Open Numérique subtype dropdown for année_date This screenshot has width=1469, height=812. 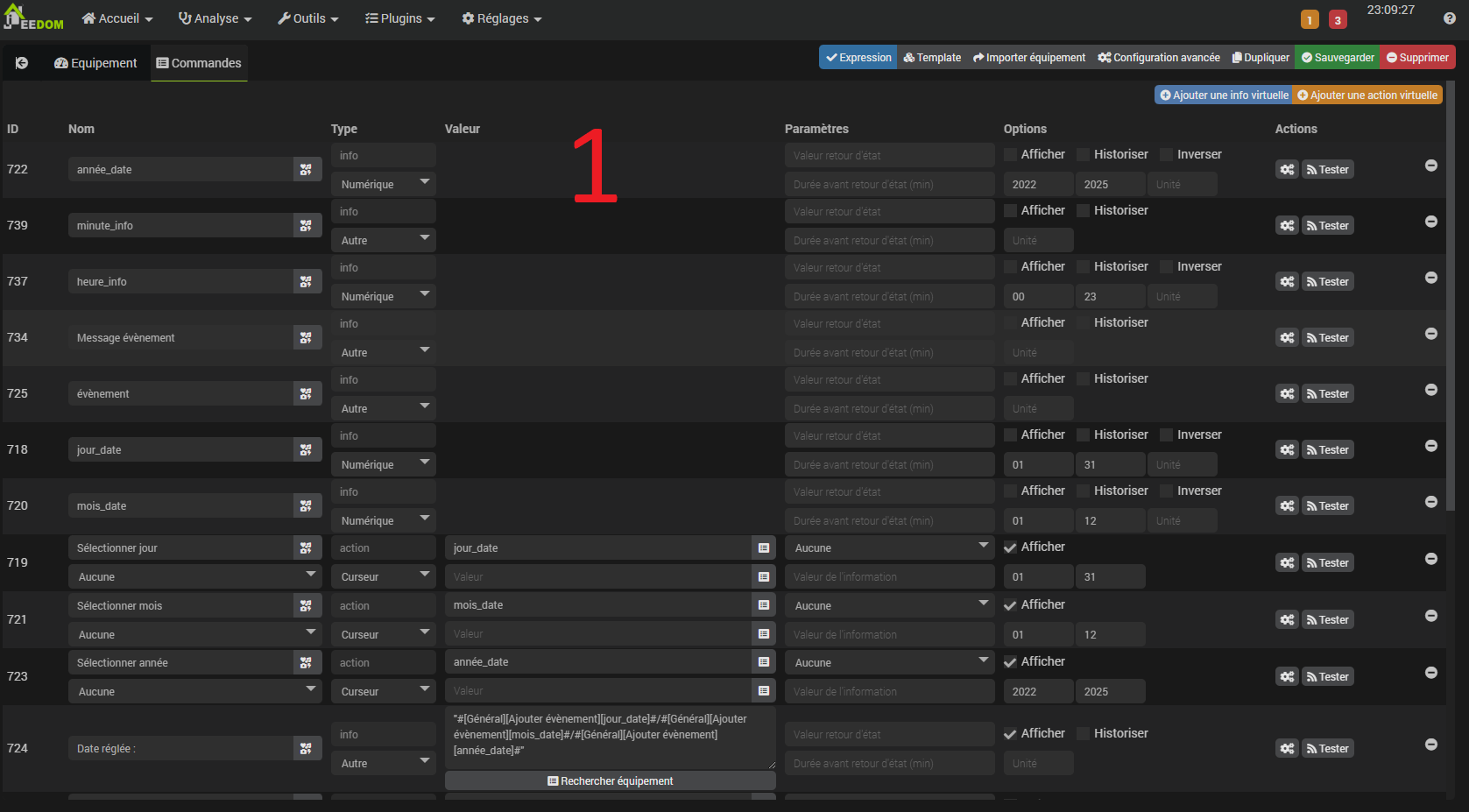(383, 185)
